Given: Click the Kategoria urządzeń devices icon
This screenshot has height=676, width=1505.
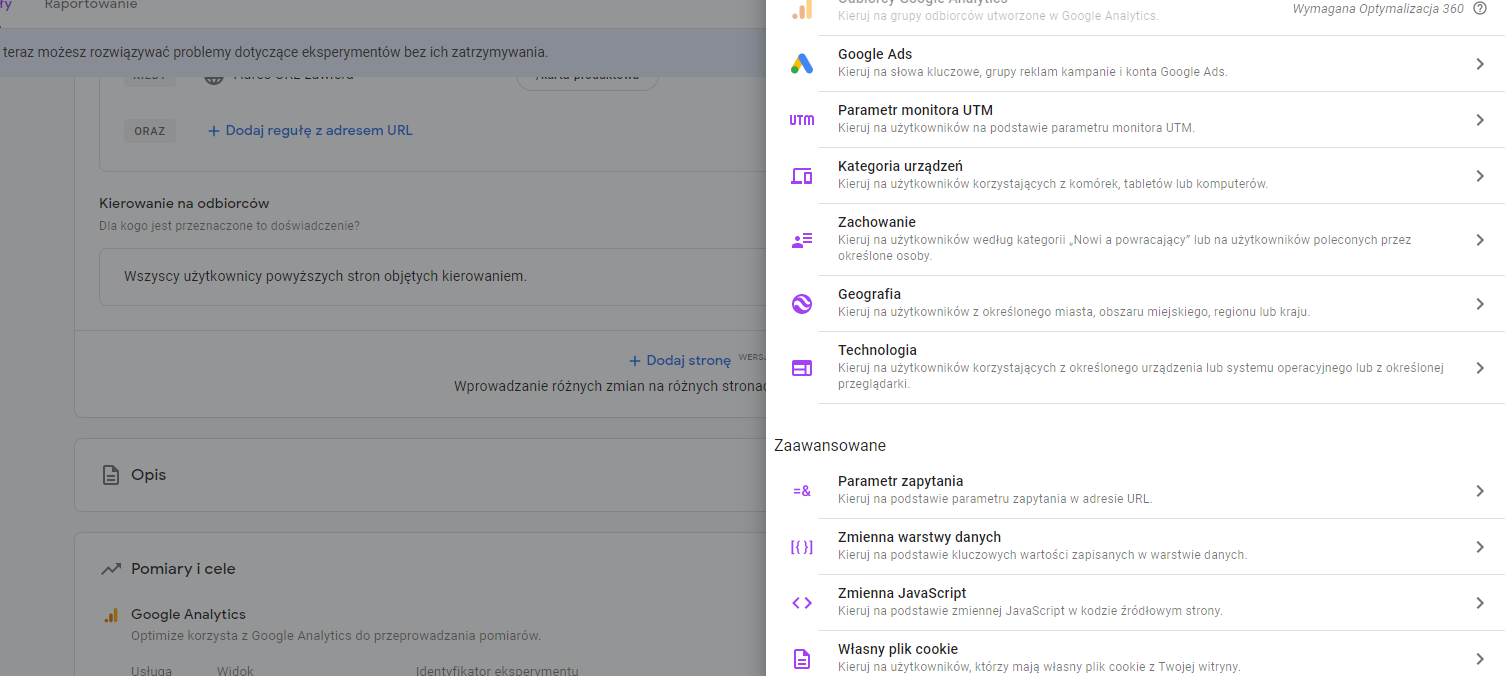Looking at the screenshot, I should (x=801, y=176).
